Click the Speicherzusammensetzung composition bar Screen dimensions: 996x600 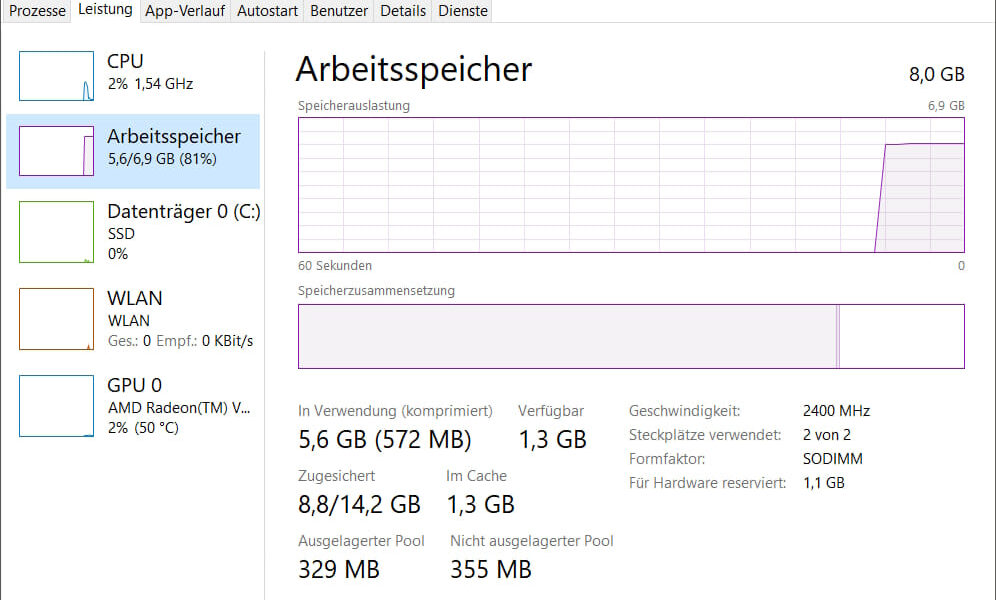[630, 336]
